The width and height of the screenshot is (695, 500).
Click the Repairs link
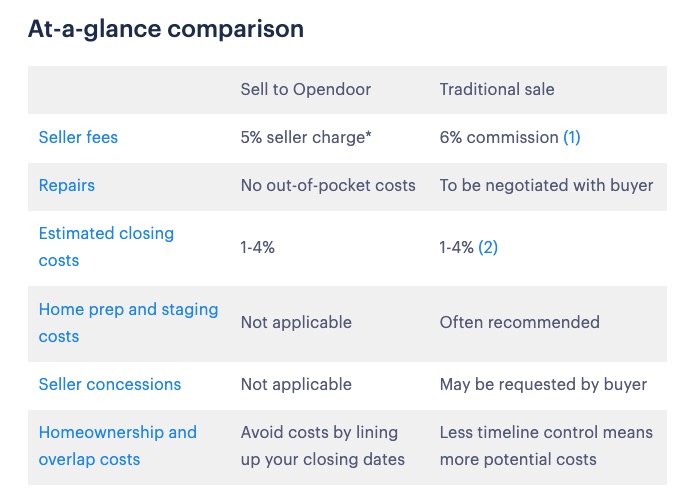pyautogui.click(x=66, y=185)
